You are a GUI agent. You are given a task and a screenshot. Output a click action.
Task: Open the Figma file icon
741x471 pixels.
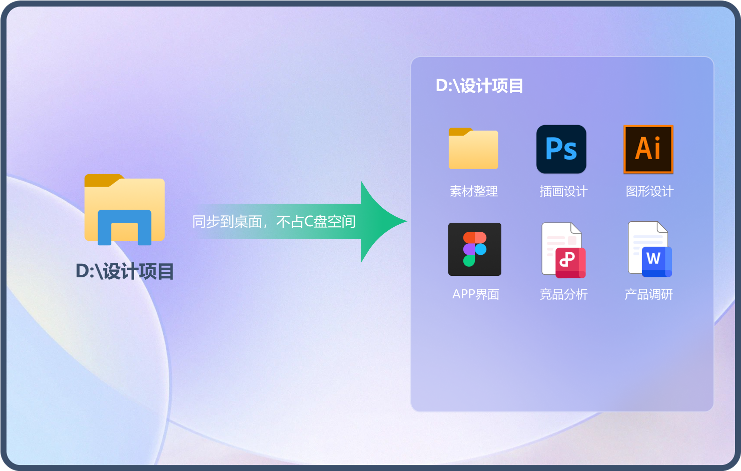coord(474,249)
